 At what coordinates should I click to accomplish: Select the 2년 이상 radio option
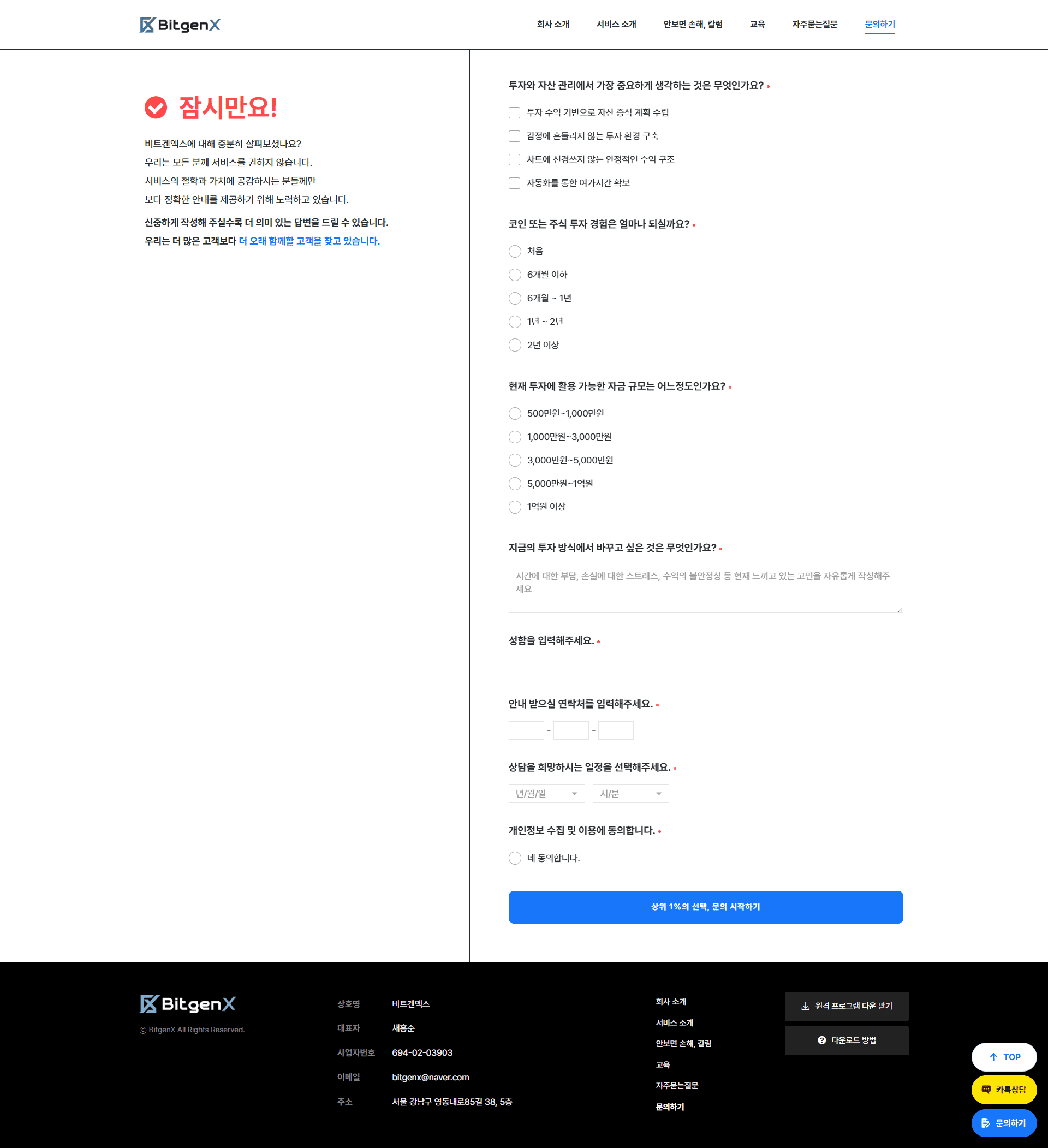click(x=515, y=345)
